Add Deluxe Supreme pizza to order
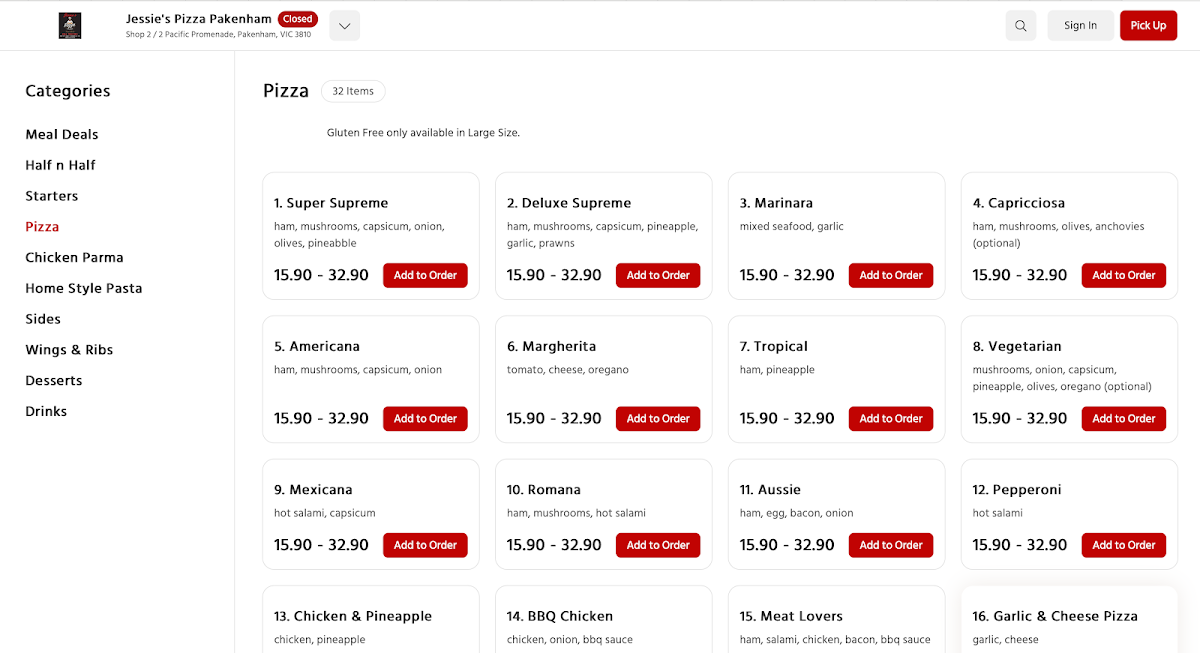 click(658, 275)
